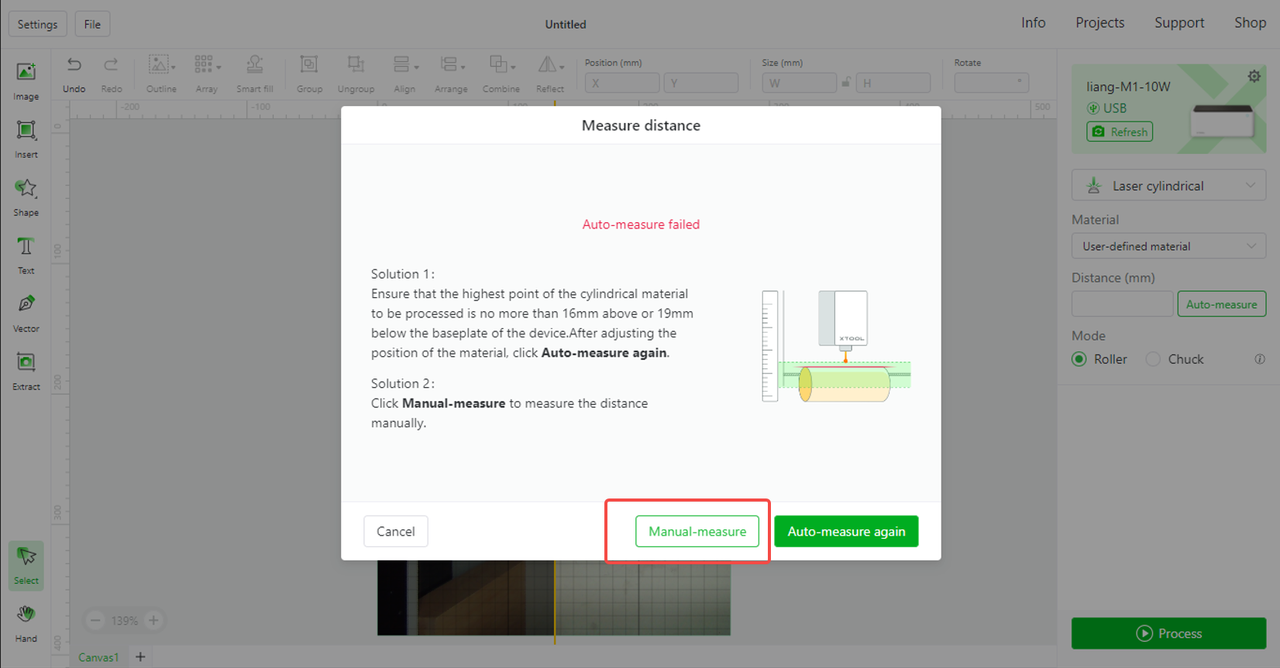Switch to the Canvas1 tab

coord(99,657)
